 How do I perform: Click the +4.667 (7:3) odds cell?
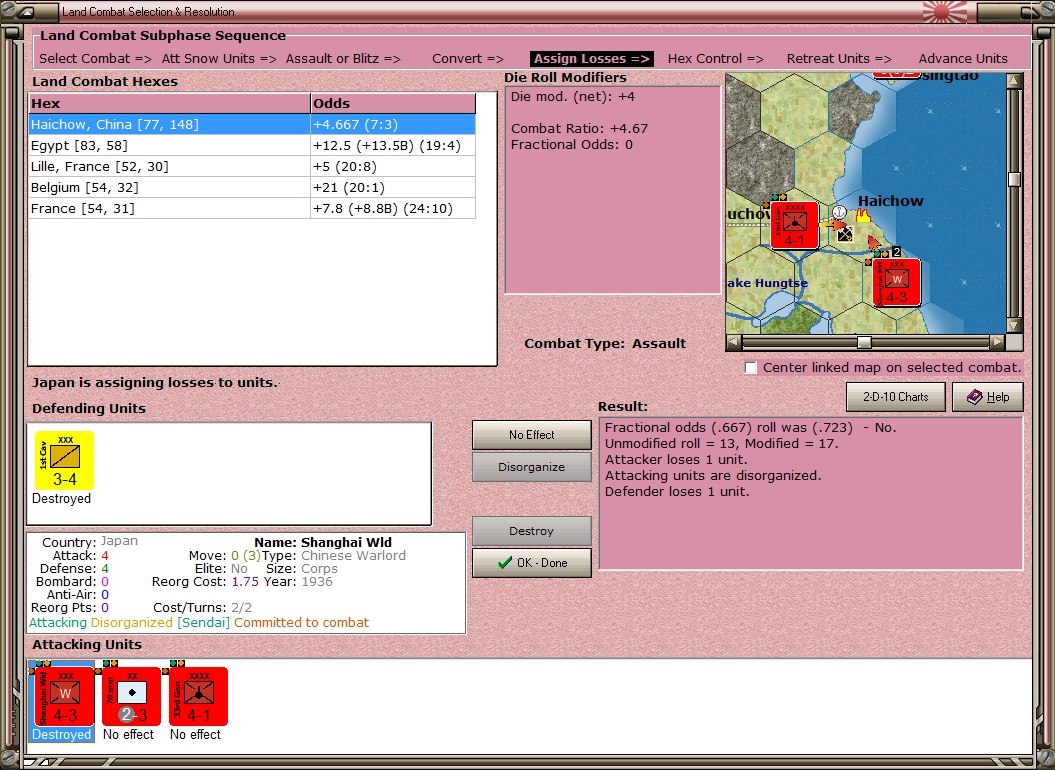pos(393,125)
